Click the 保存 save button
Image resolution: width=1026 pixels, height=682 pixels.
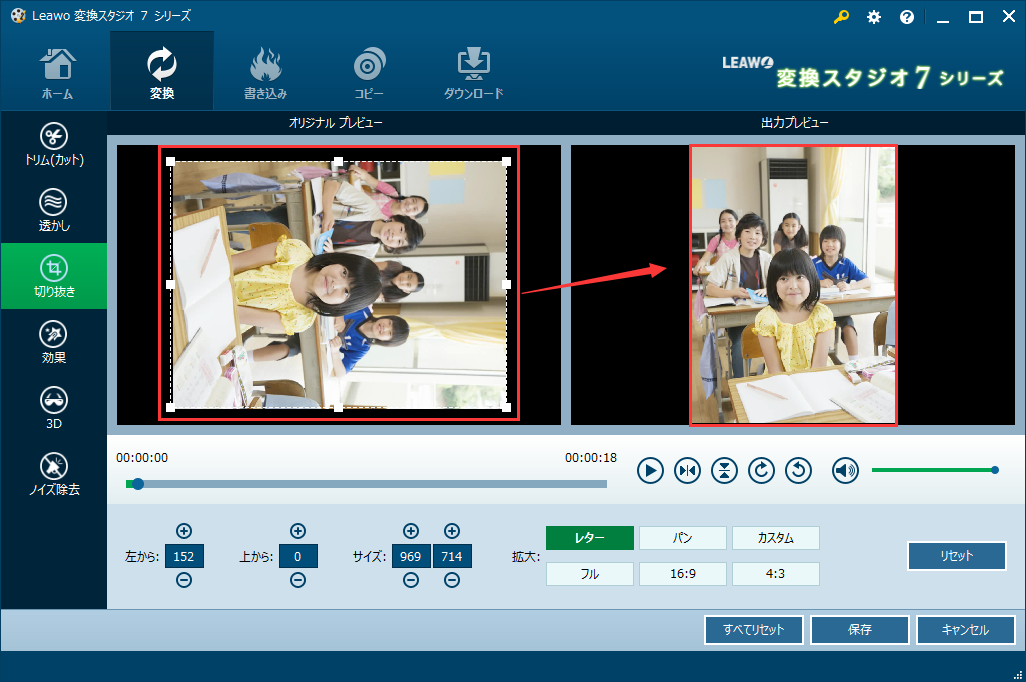tap(859, 630)
